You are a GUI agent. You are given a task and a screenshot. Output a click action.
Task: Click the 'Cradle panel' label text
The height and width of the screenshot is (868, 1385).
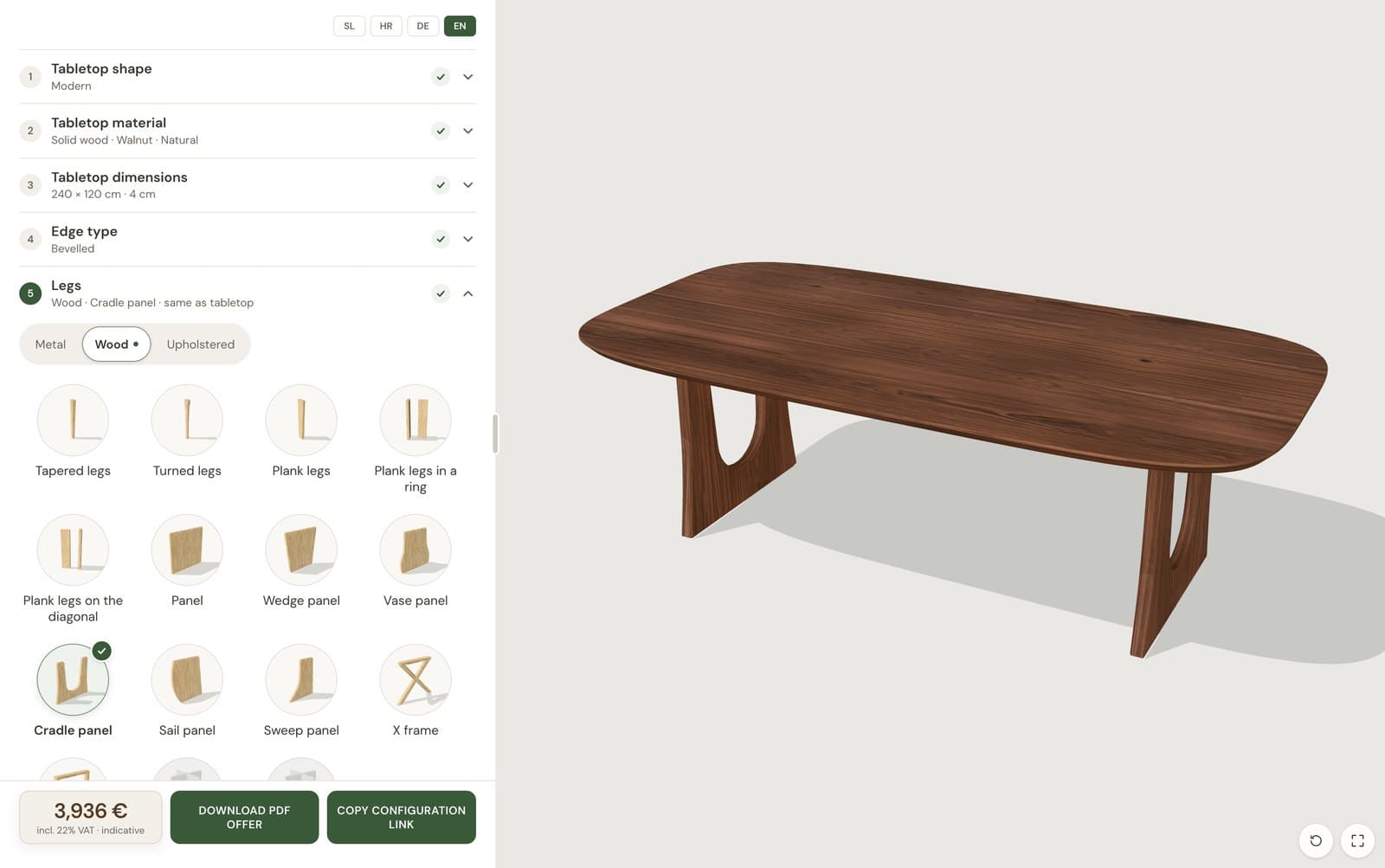73,730
